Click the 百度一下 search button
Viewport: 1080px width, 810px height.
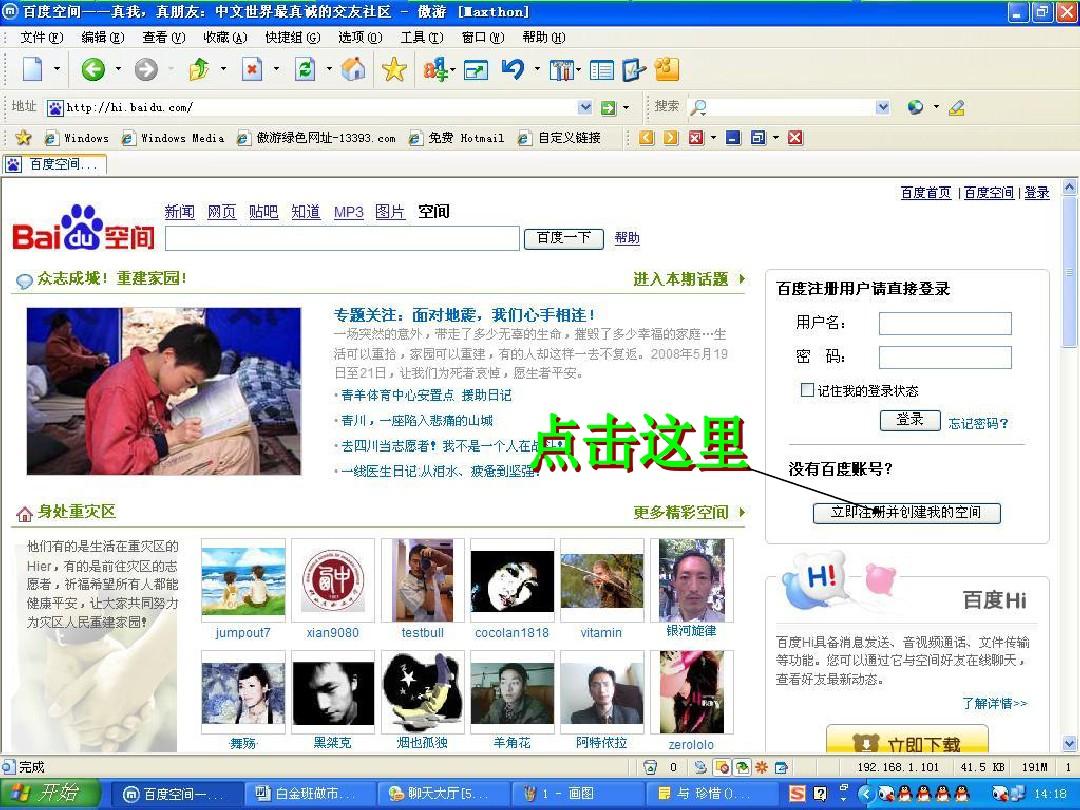point(563,238)
